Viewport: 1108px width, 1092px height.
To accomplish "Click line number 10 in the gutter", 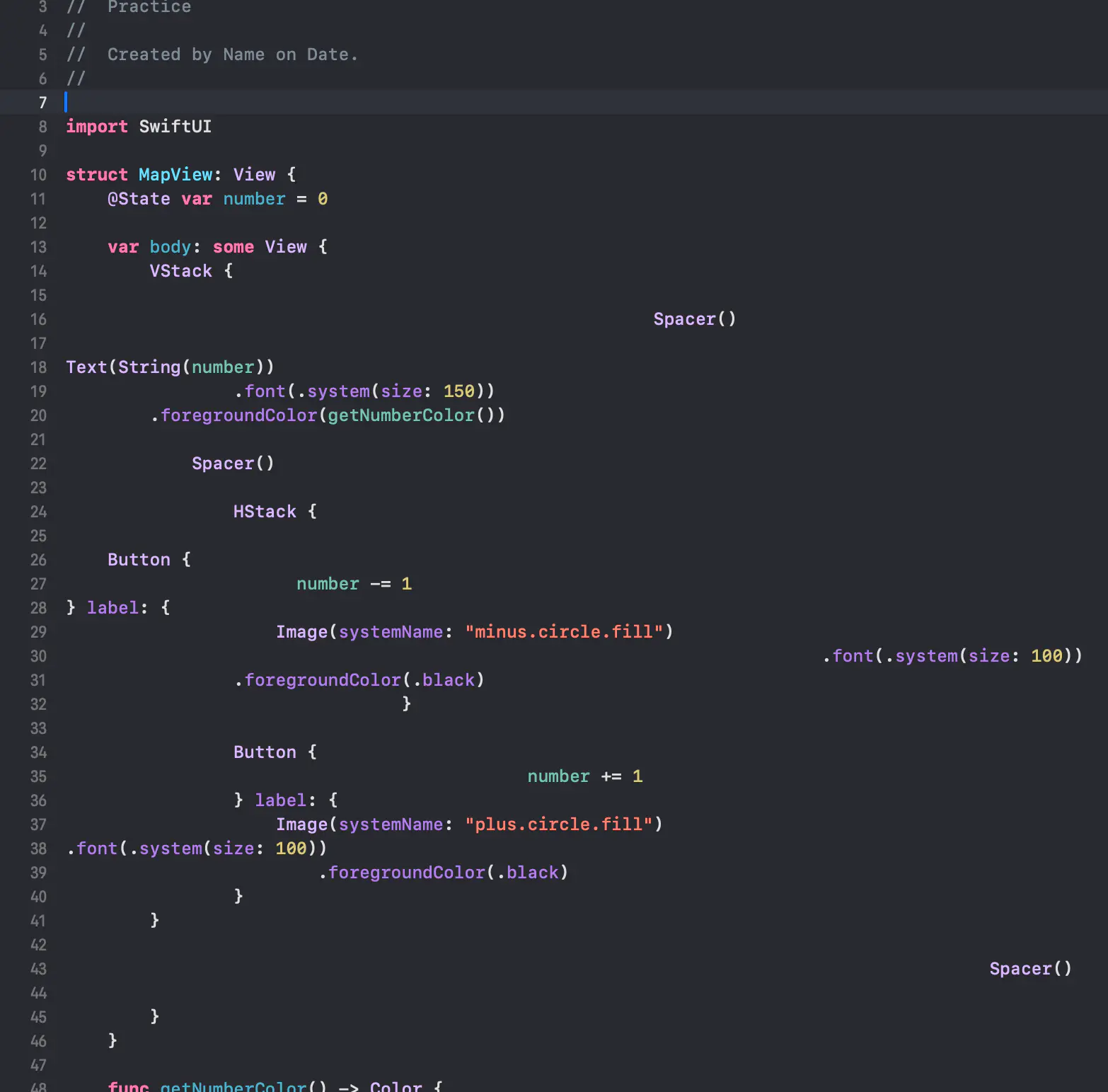I will click(x=38, y=175).
